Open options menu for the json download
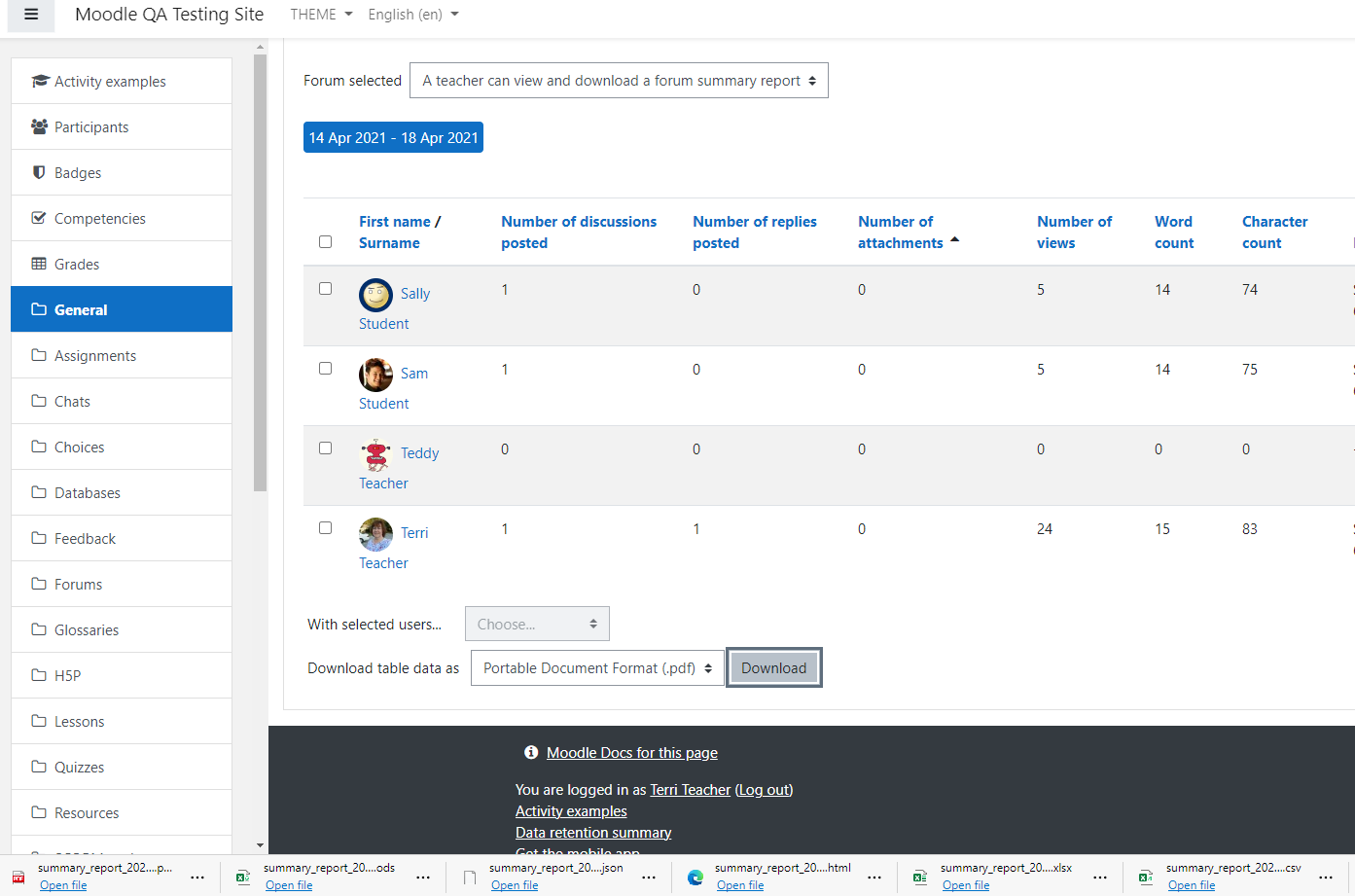 [x=649, y=877]
